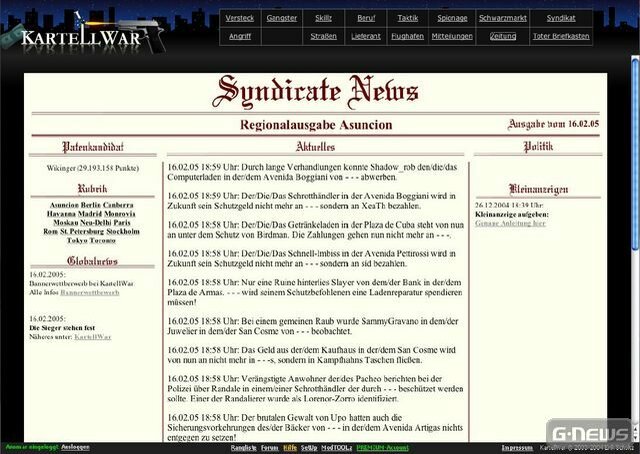Select the Asuncion regional edition
This screenshot has width=640, height=454.
coord(64,205)
